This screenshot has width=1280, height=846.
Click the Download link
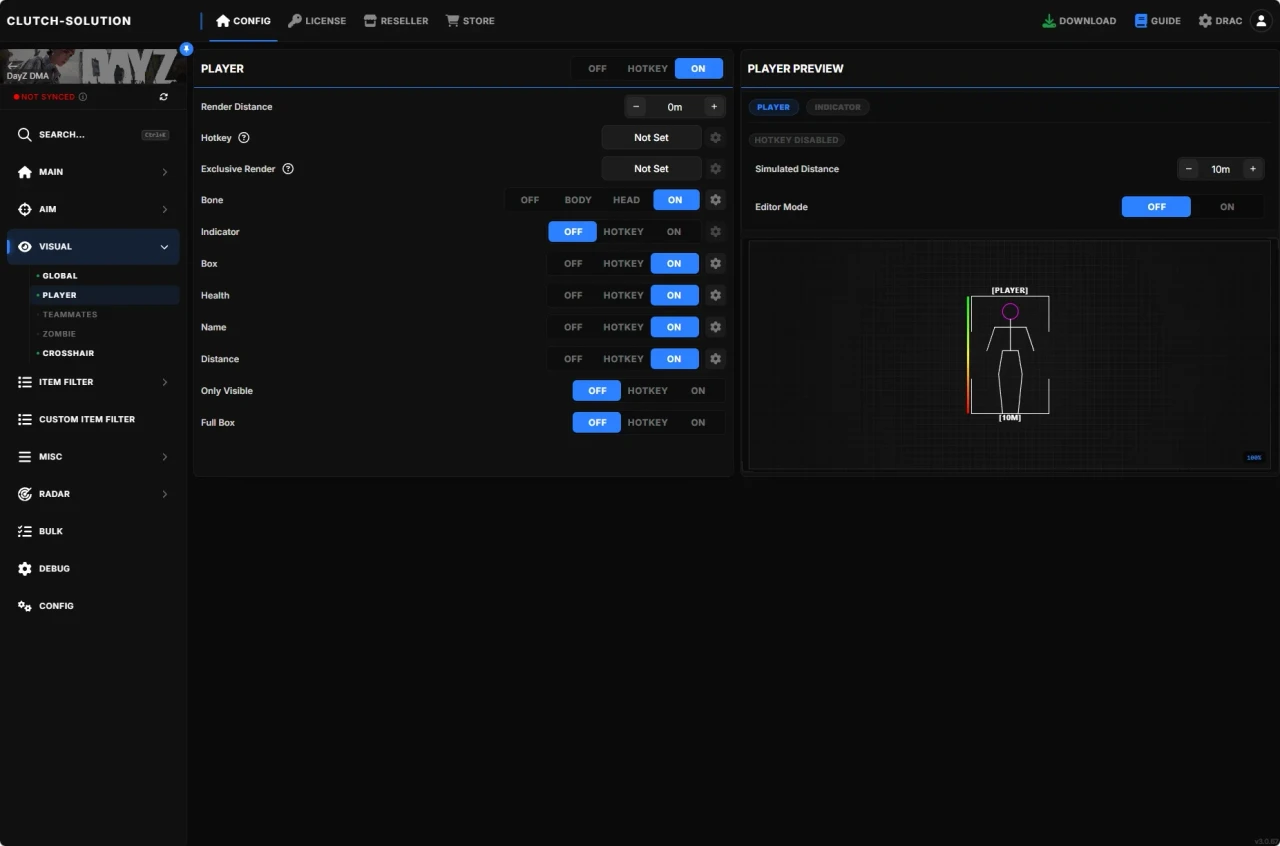(1079, 21)
